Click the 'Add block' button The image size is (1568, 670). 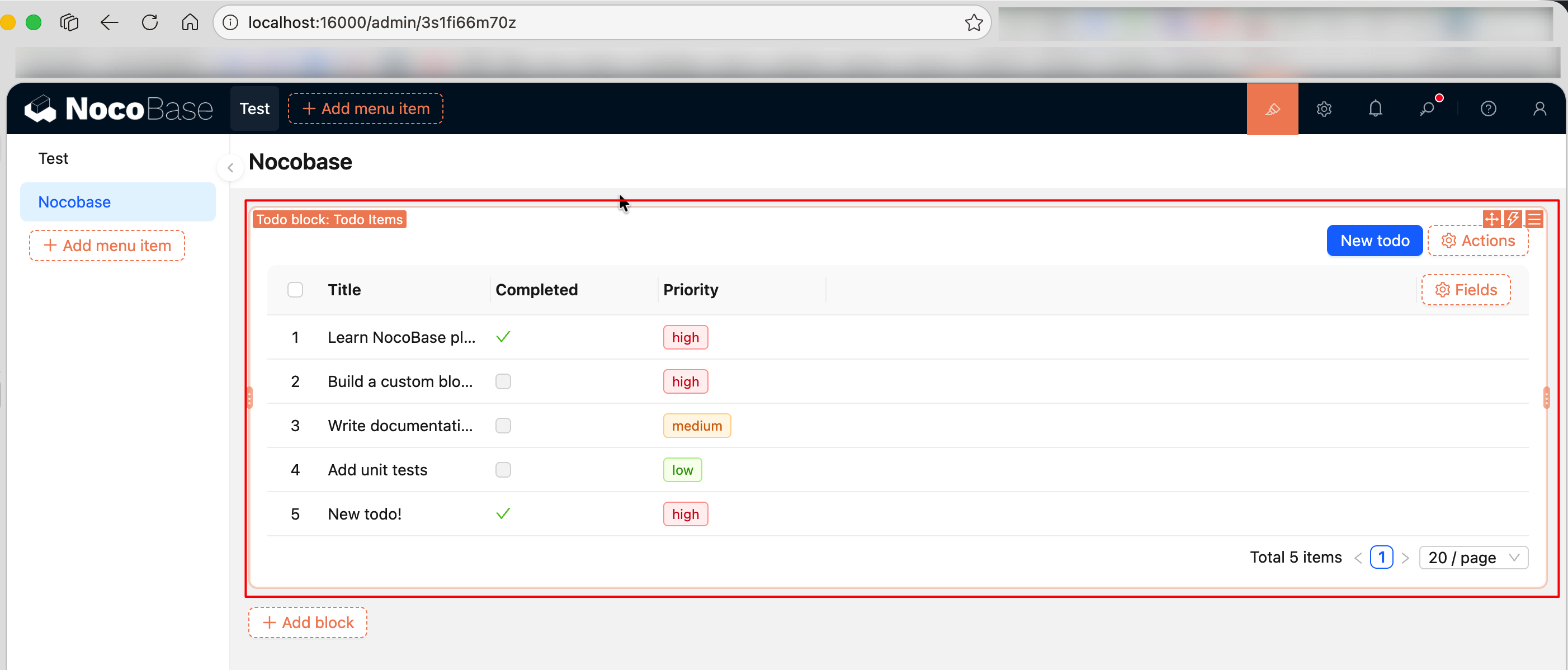[308, 622]
